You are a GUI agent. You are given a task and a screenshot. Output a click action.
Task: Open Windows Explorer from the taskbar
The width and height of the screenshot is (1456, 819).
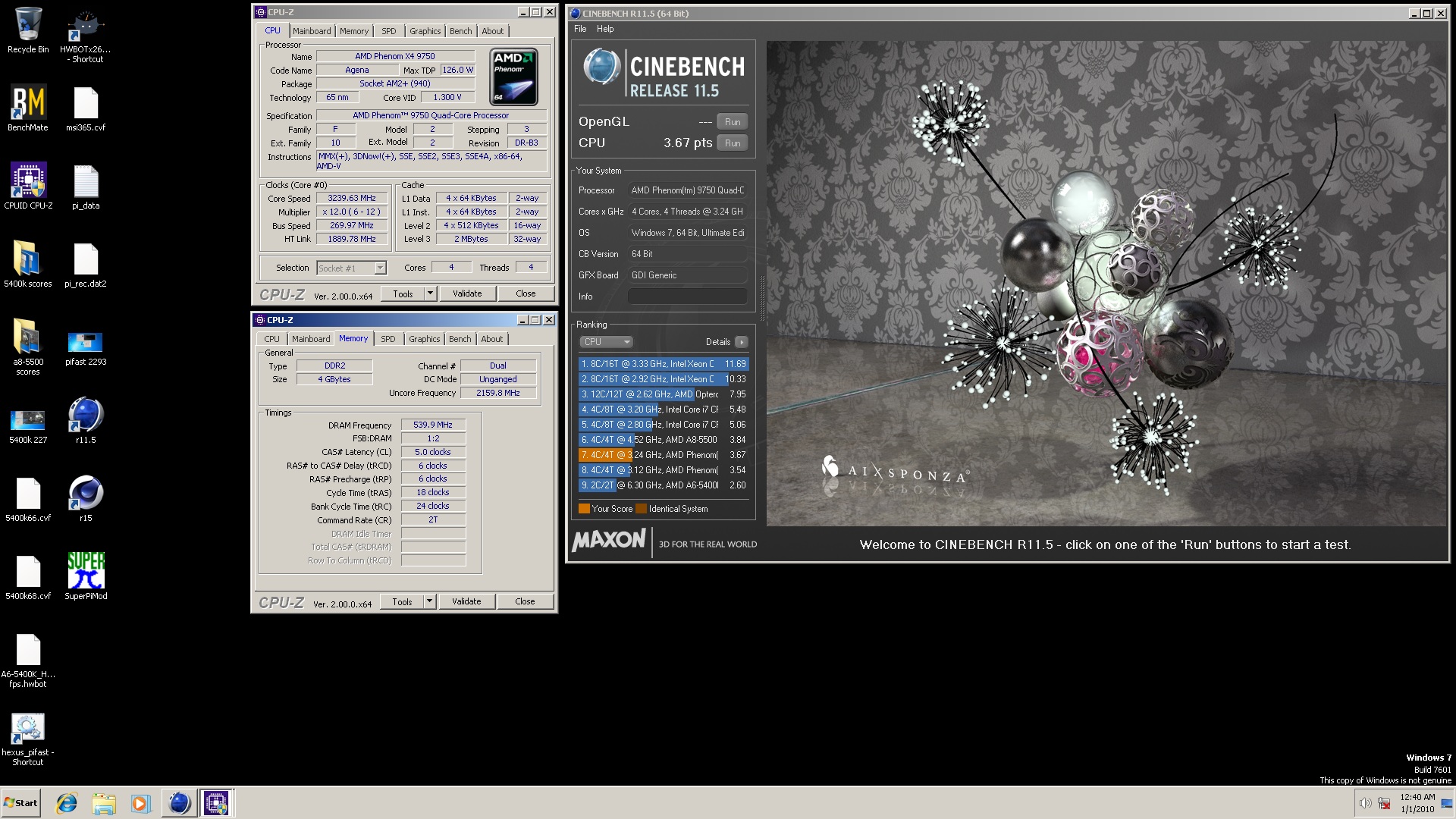click(x=104, y=803)
